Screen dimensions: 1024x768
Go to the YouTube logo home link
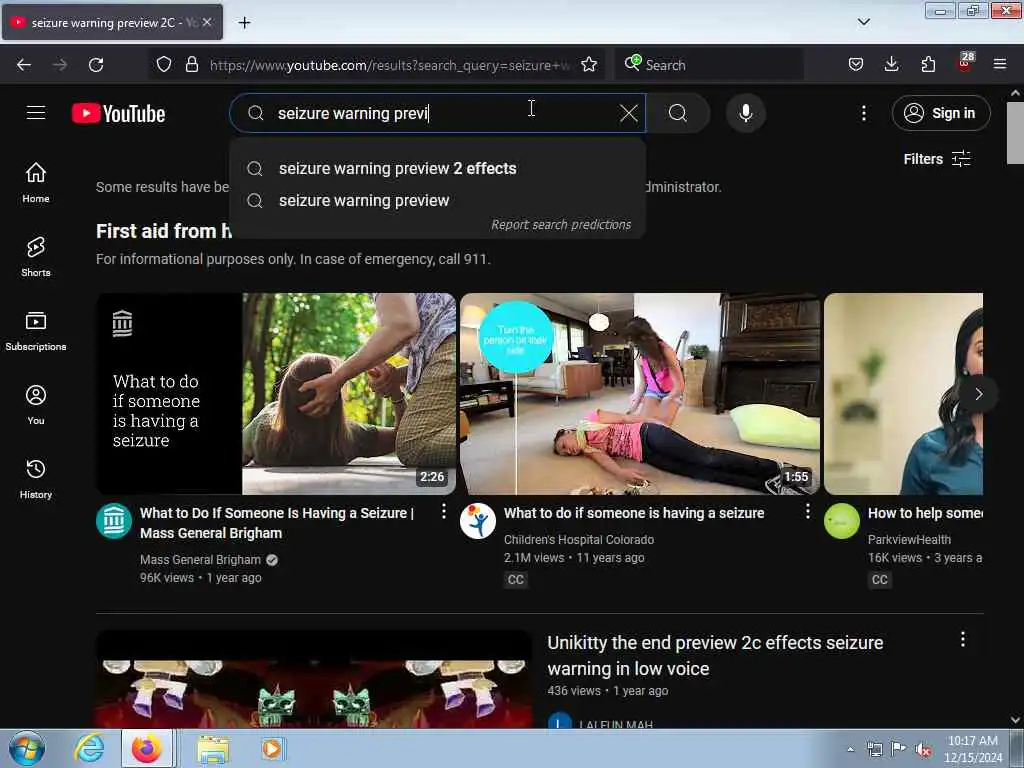[x=118, y=114]
